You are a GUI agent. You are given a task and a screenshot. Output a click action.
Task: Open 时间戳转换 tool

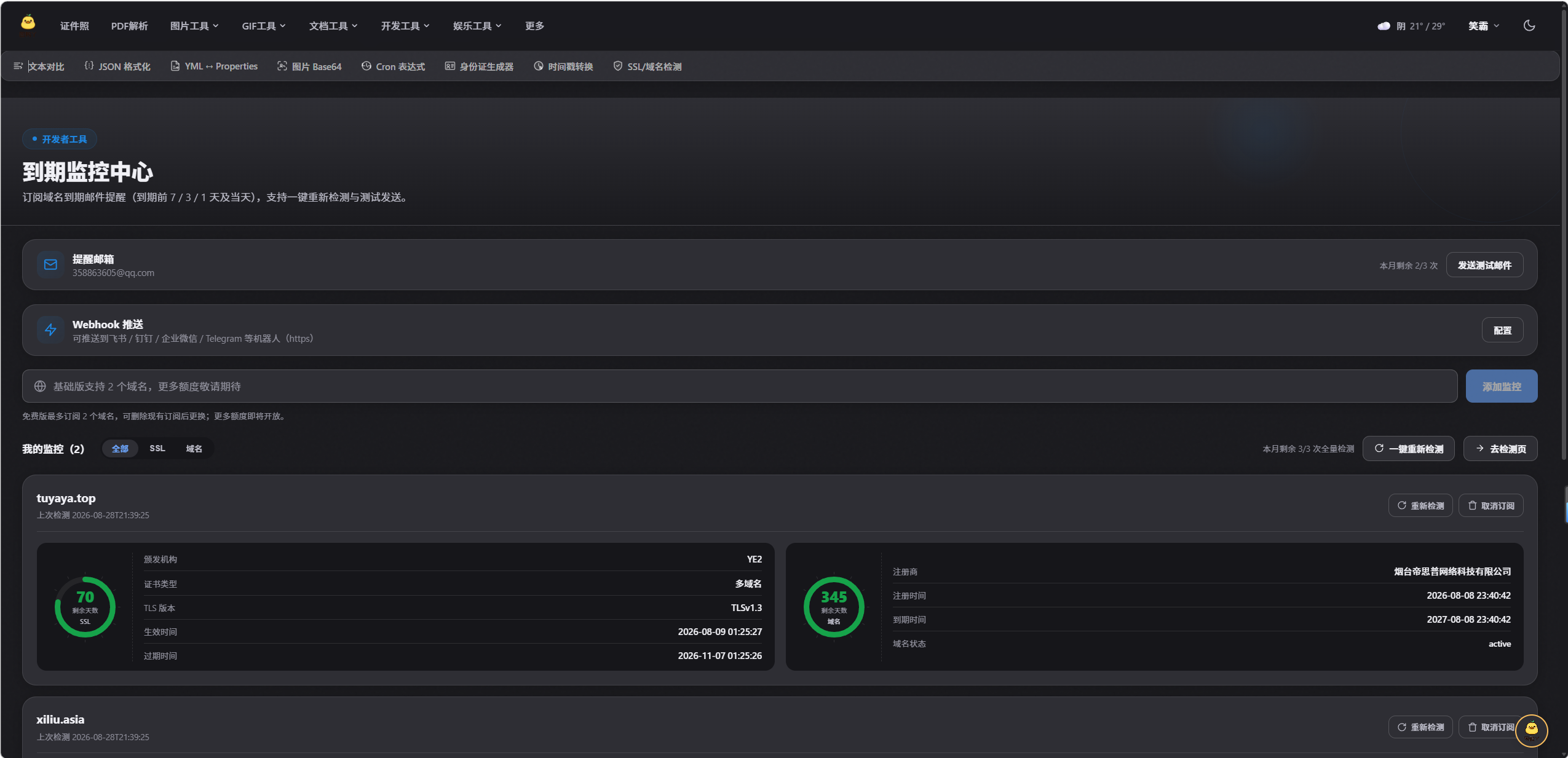[563, 66]
